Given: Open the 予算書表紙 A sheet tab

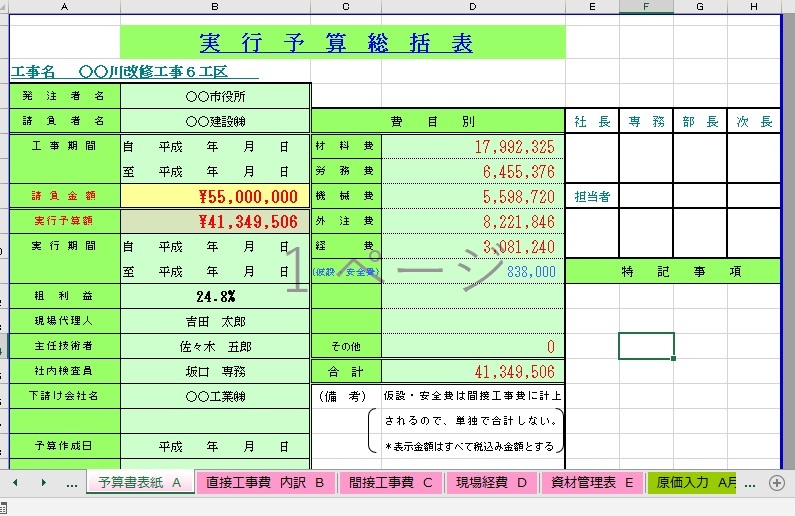Looking at the screenshot, I should tap(140, 483).
